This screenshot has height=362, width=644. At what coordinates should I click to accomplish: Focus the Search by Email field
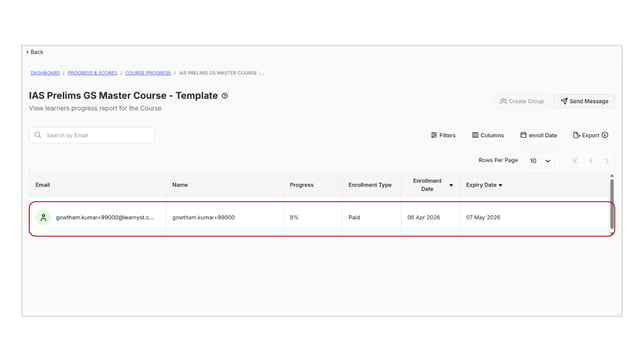click(x=92, y=135)
